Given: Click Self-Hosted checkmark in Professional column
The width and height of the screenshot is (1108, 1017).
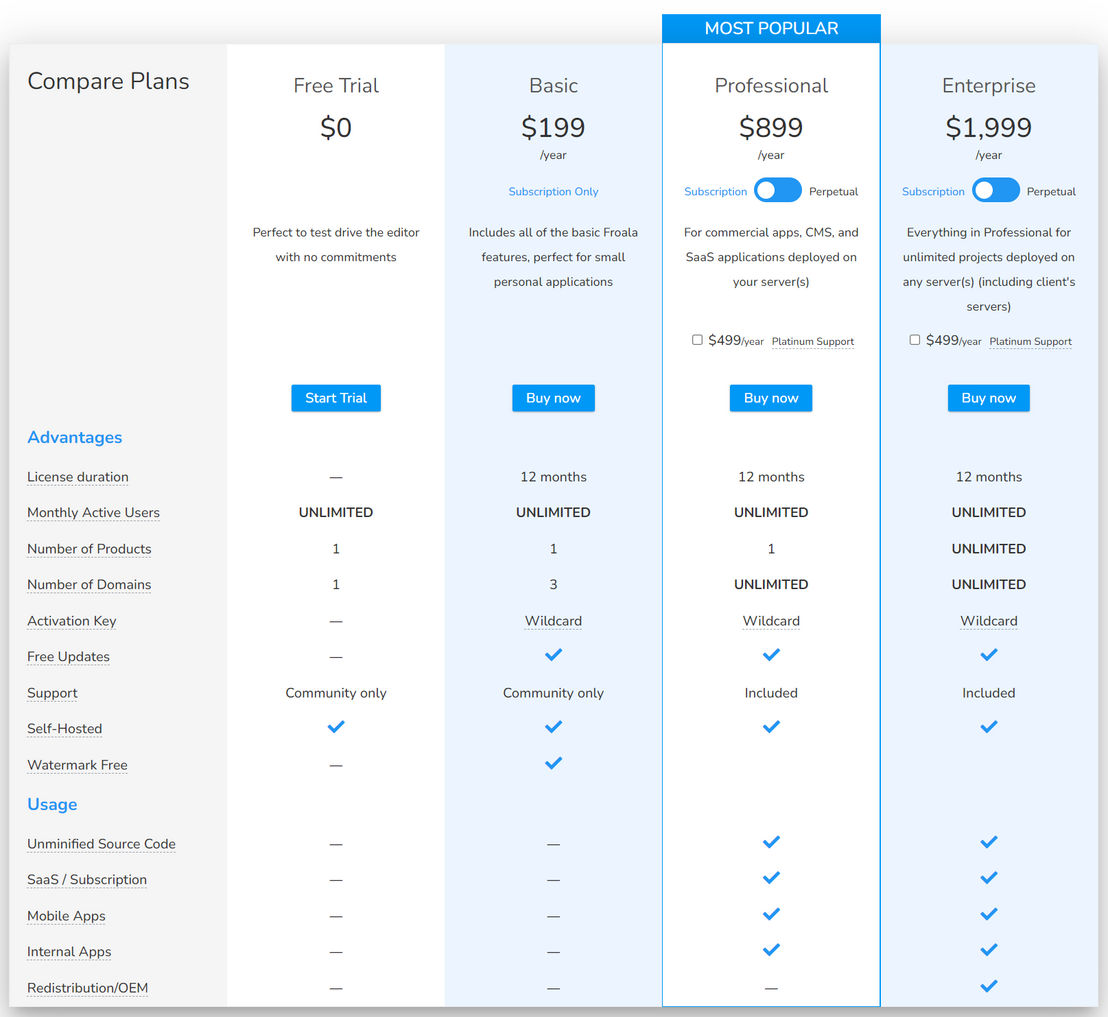Looking at the screenshot, I should point(771,727).
